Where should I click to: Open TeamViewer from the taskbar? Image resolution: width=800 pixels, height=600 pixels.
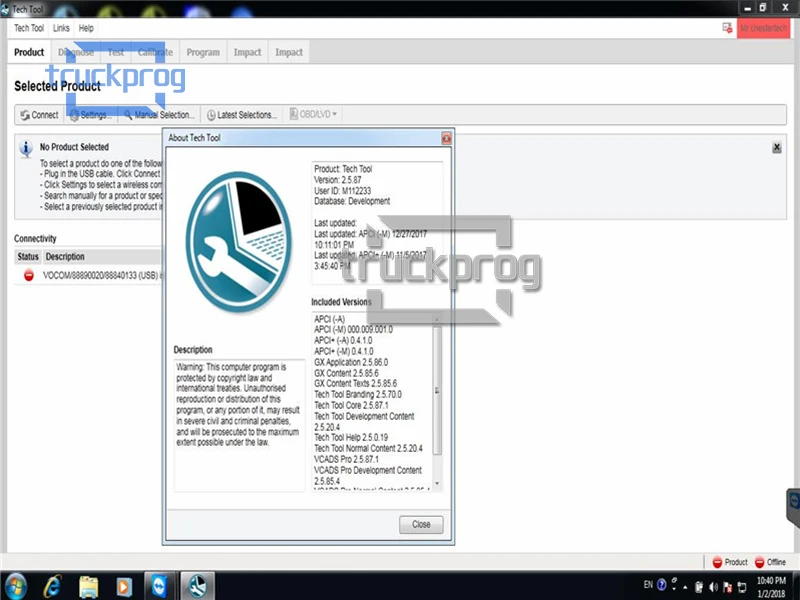pos(159,586)
